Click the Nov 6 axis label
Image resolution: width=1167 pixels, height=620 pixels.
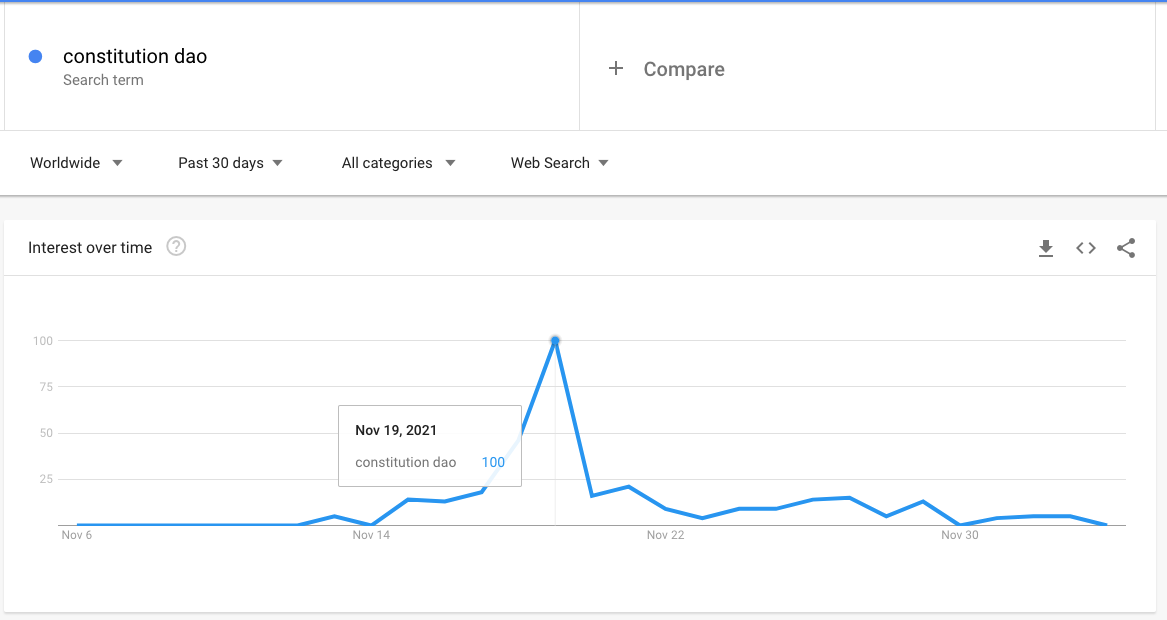click(77, 535)
